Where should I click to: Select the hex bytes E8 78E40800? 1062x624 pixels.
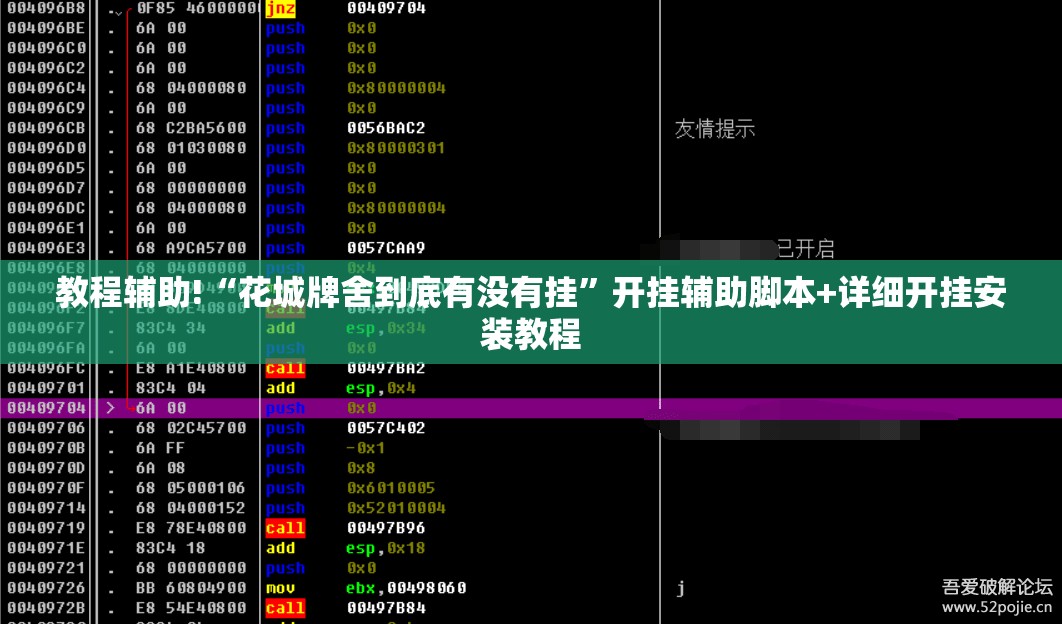191,528
